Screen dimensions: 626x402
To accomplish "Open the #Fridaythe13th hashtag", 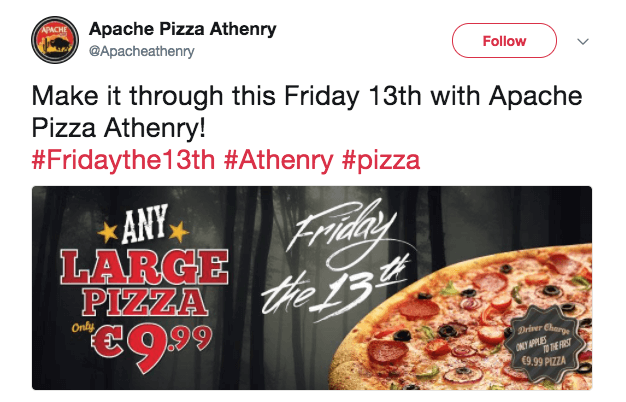I will [123, 160].
